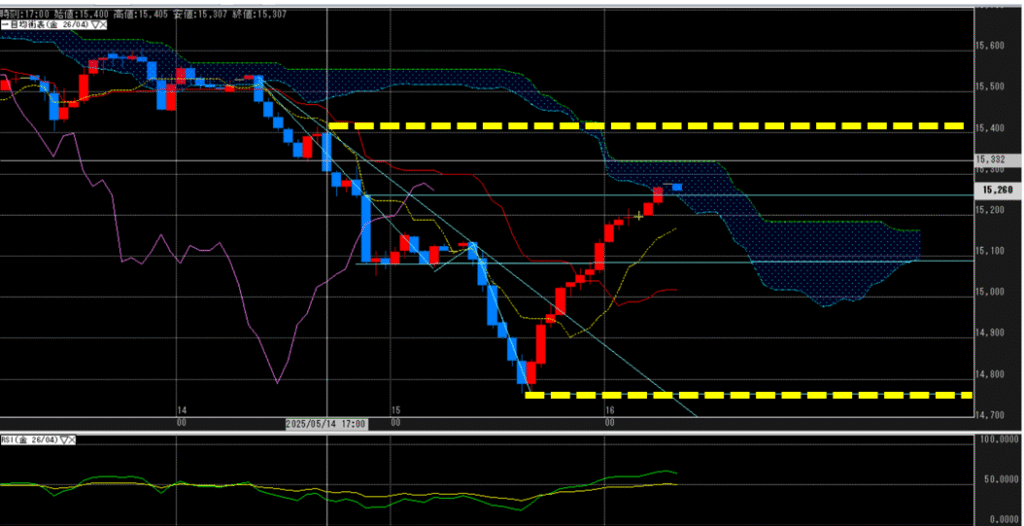Select the 一目均衡表(金 26/04) indicator label
1024x526 pixels.
[46, 25]
